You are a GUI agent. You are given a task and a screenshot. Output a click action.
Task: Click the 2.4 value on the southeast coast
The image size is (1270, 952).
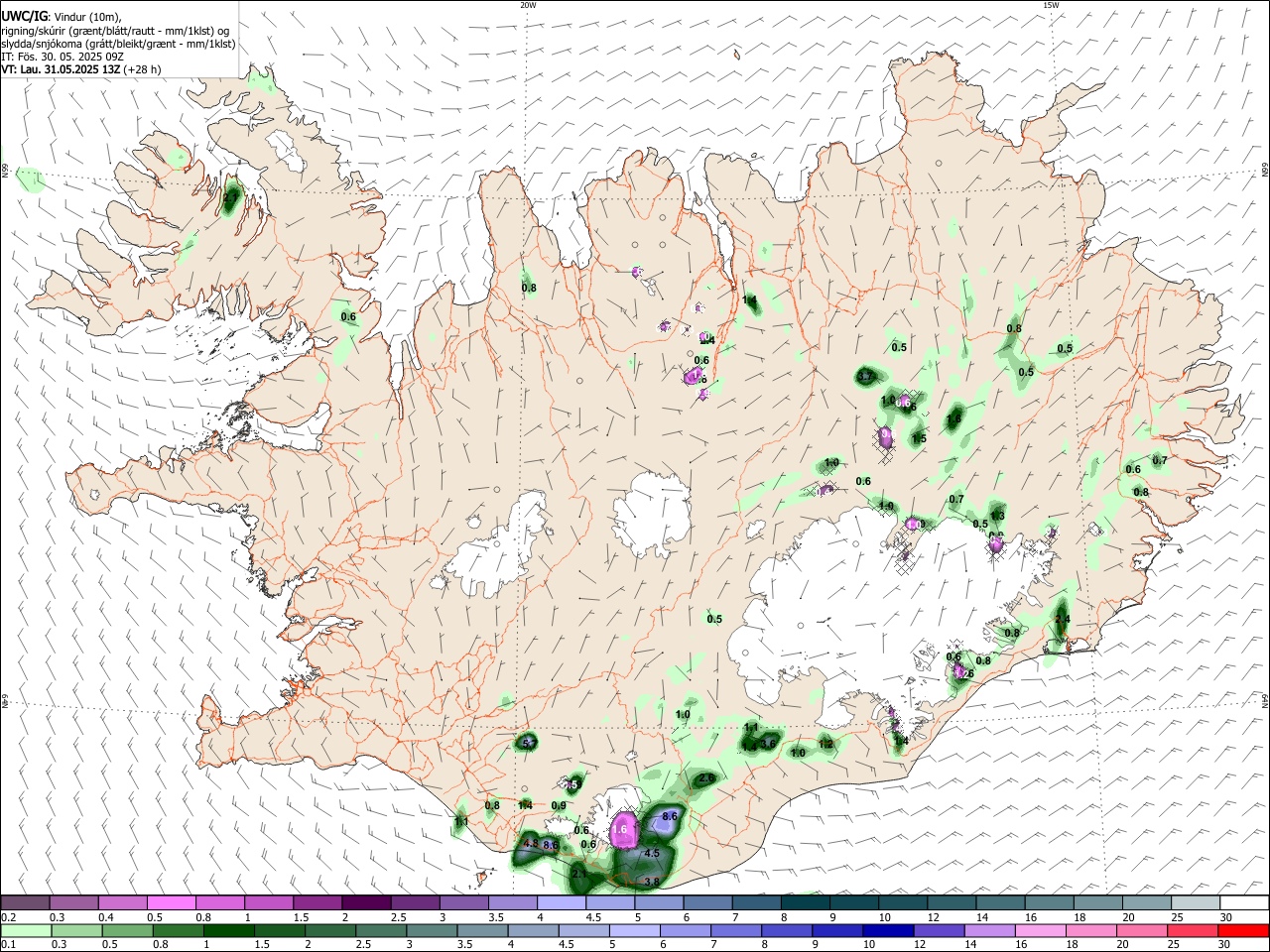(x=1063, y=620)
